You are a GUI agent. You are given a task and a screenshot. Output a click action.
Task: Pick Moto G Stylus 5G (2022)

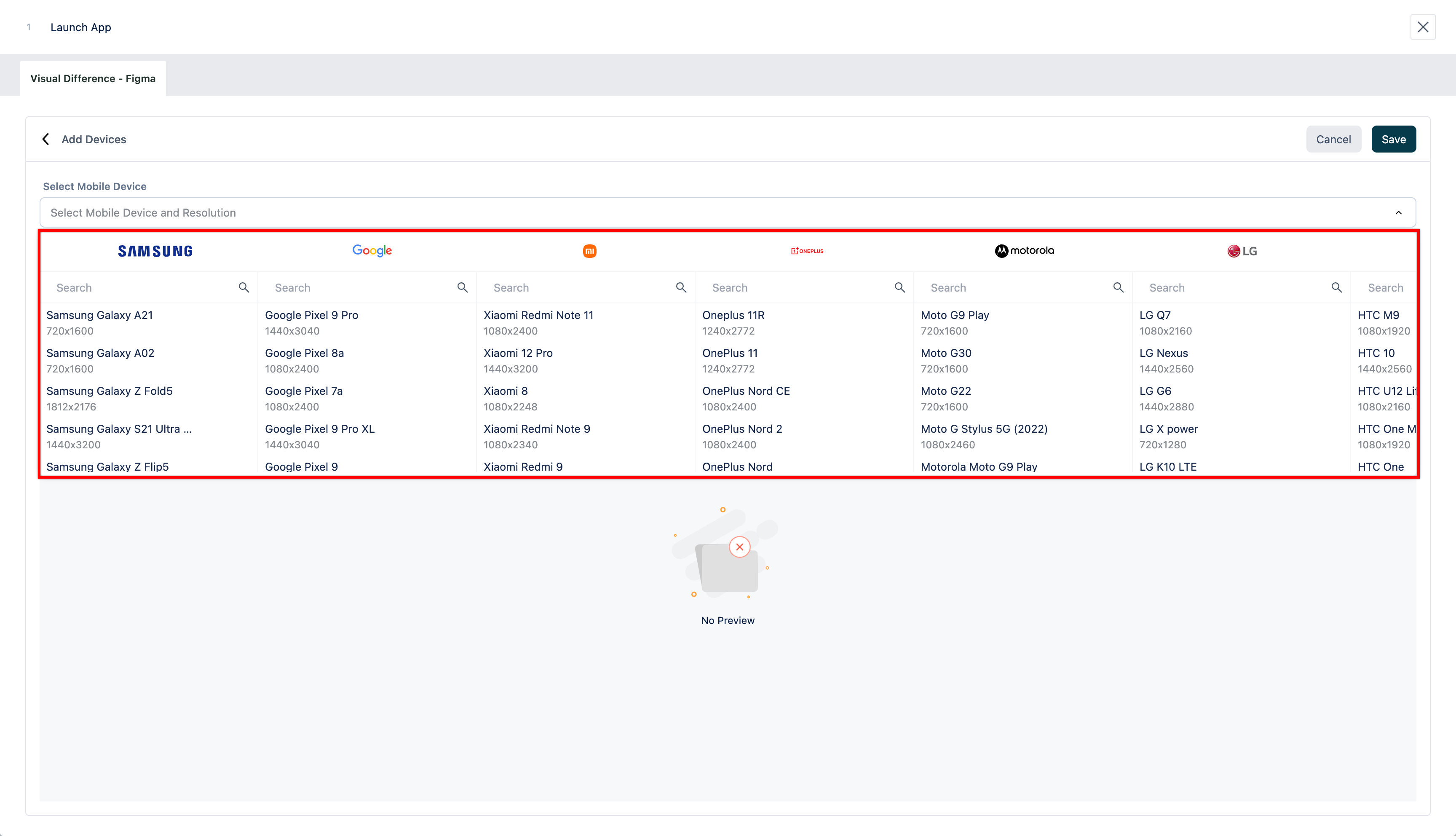(x=984, y=436)
